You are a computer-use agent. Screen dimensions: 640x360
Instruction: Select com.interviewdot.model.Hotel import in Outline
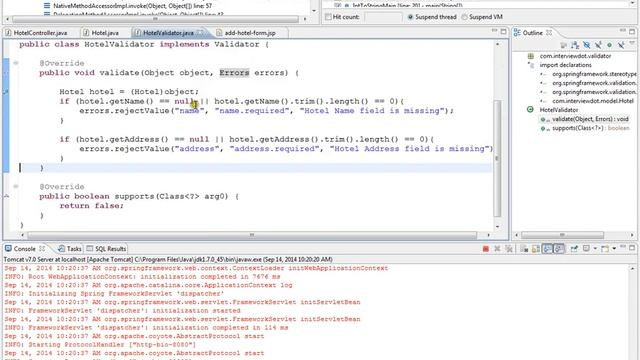pyautogui.click(x=593, y=101)
